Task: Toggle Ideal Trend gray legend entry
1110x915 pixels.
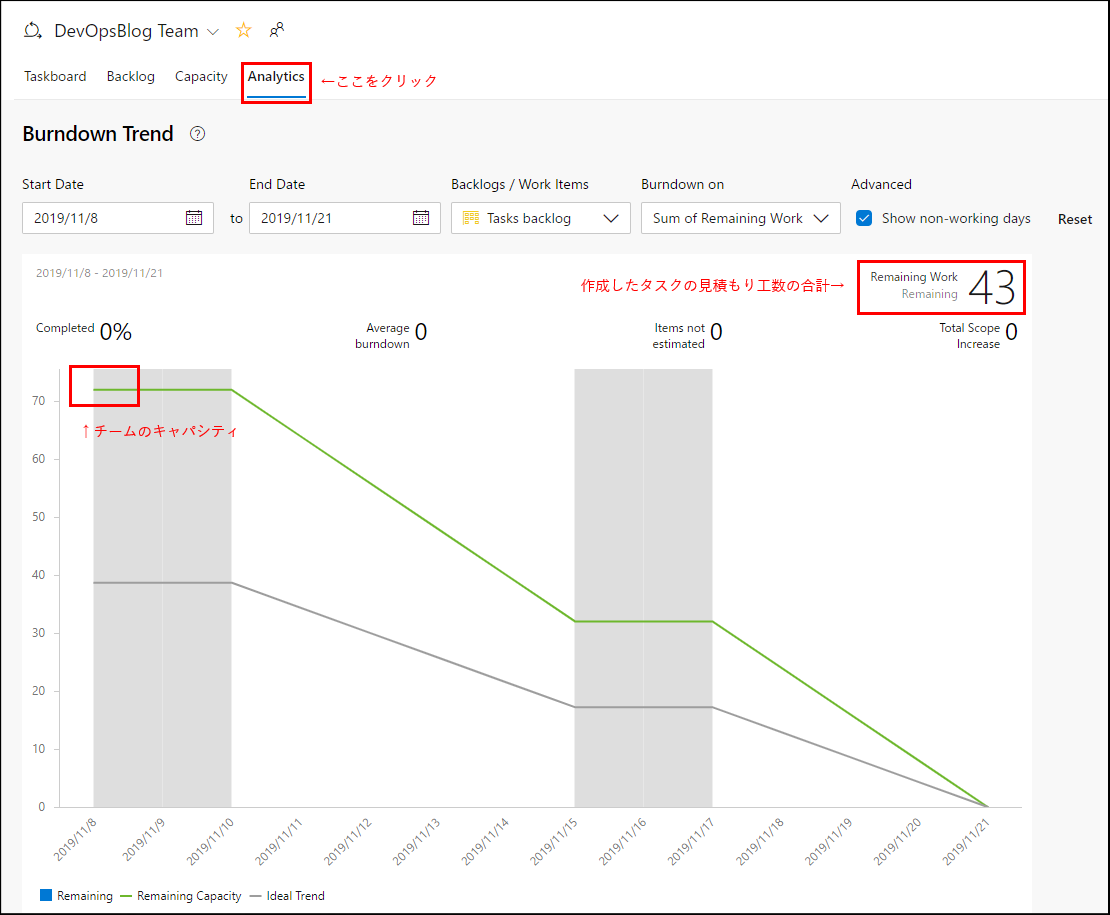Action: coord(287,896)
